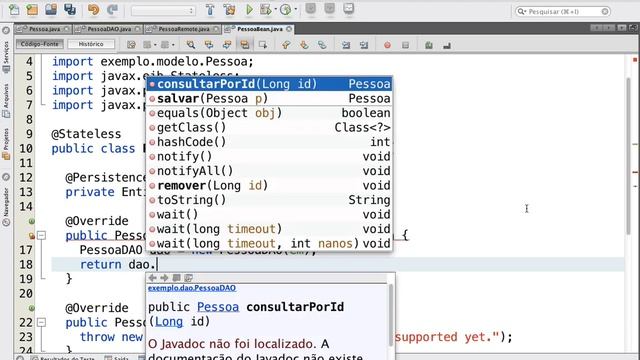
Task: Click the Previous Bookmark icon
Action: [286, 45]
